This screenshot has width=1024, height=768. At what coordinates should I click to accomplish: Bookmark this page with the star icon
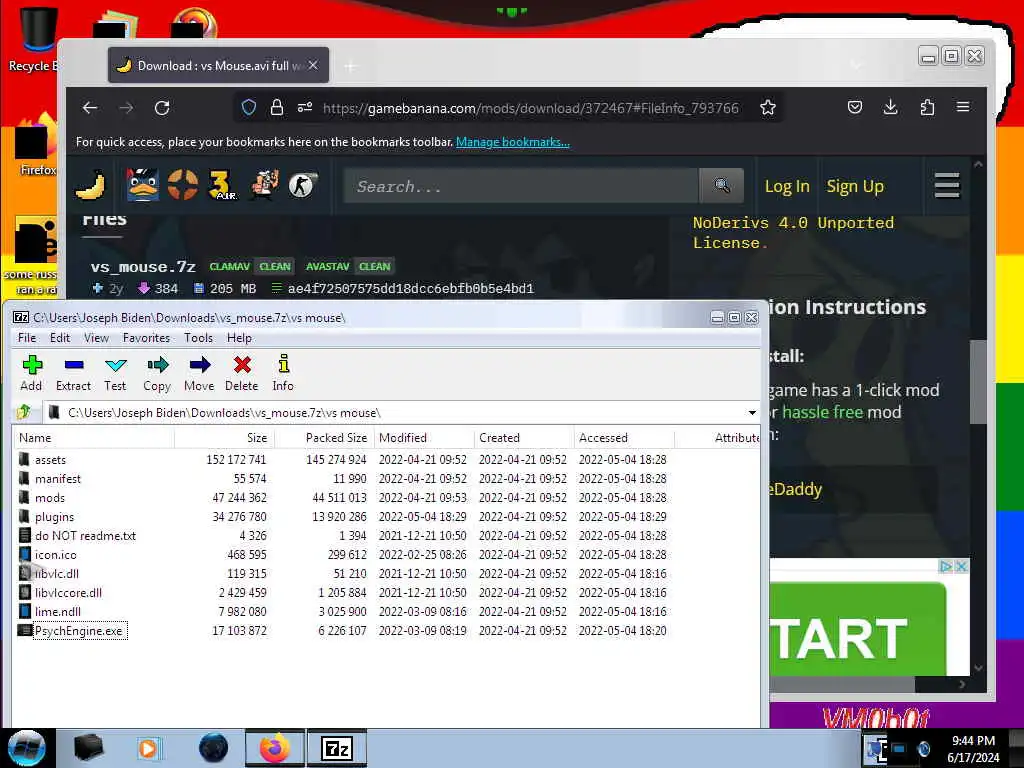tap(768, 108)
